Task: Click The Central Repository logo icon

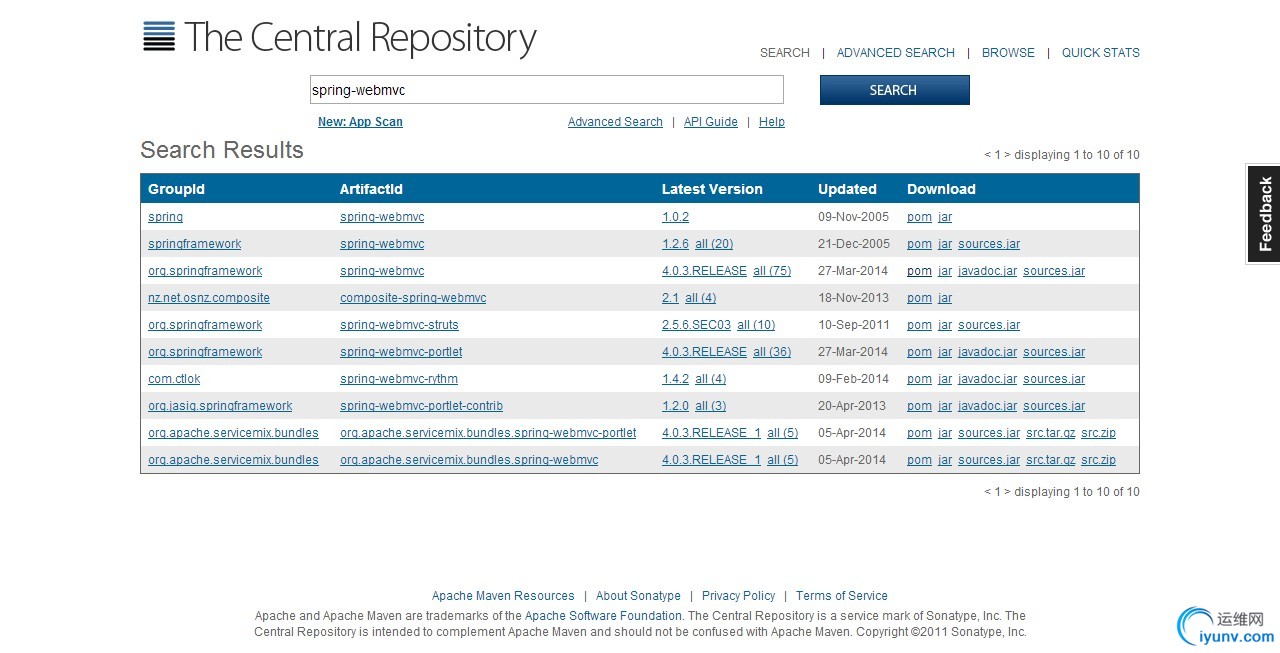Action: tap(159, 36)
